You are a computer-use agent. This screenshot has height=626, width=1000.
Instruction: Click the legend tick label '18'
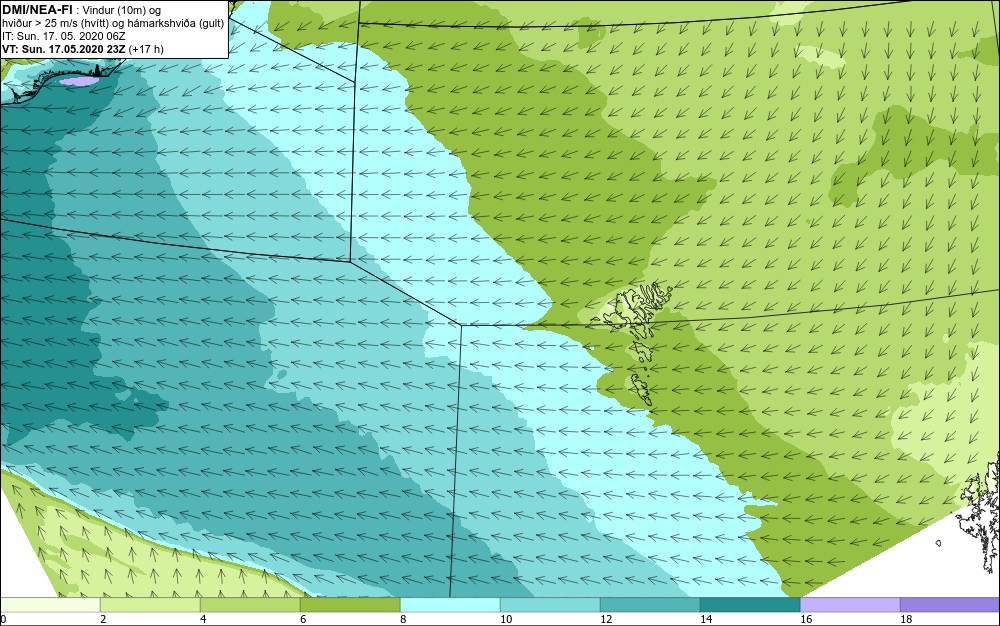click(906, 619)
